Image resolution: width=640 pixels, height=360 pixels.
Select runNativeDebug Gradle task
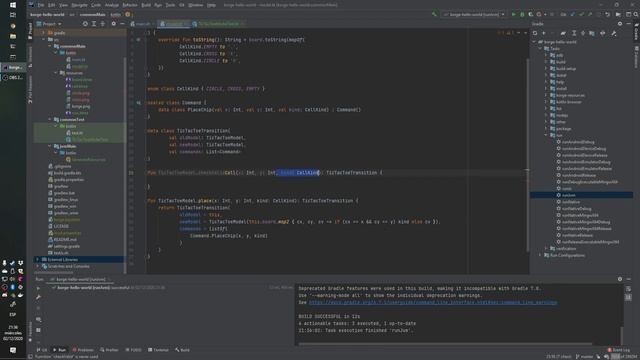point(576,209)
